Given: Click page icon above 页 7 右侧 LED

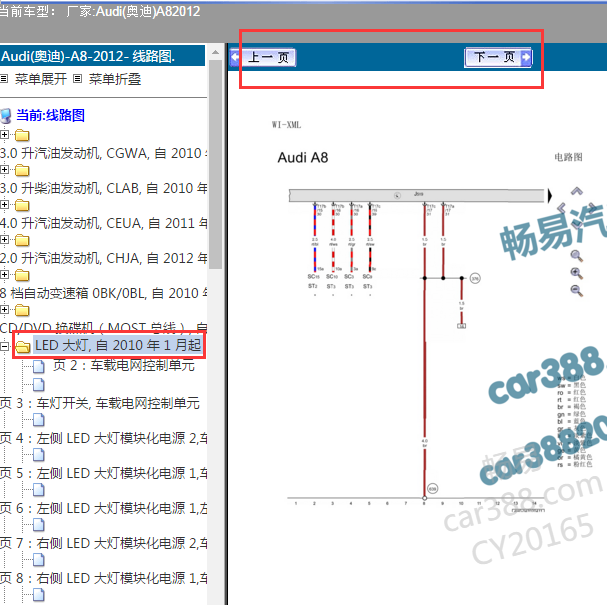Looking at the screenshot, I should 39,524.
